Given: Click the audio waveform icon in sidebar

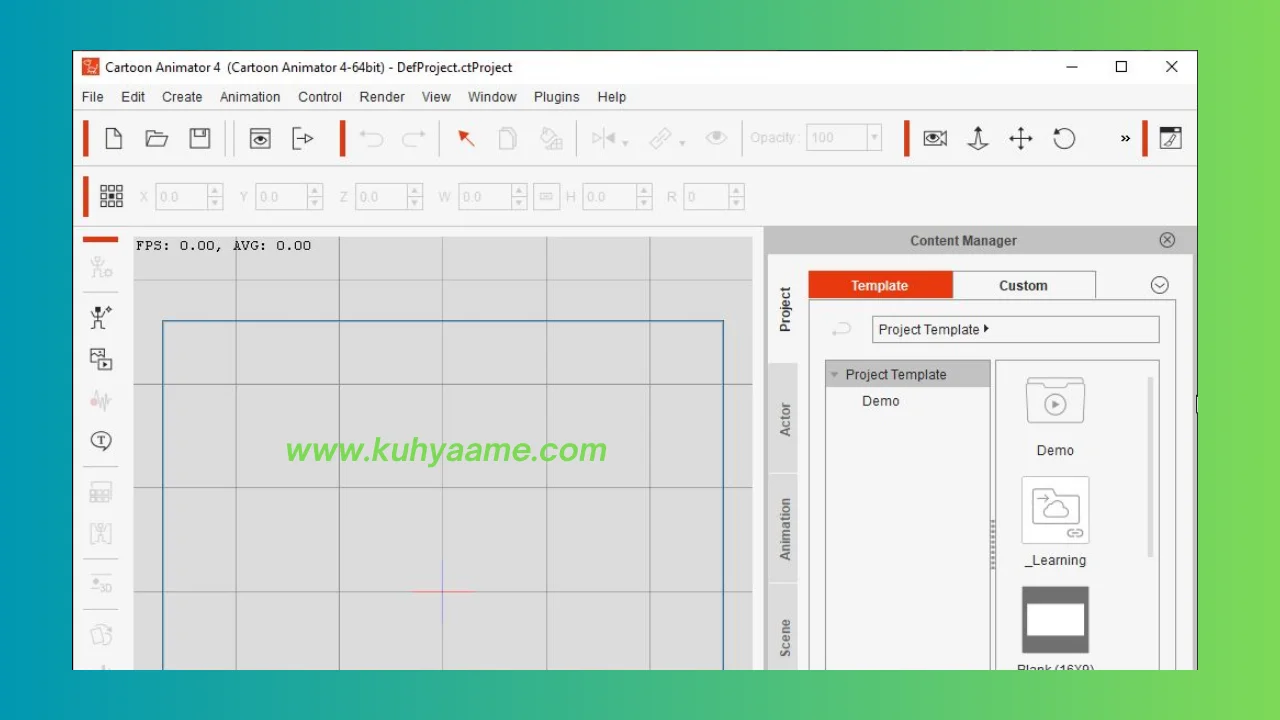Looking at the screenshot, I should [101, 400].
